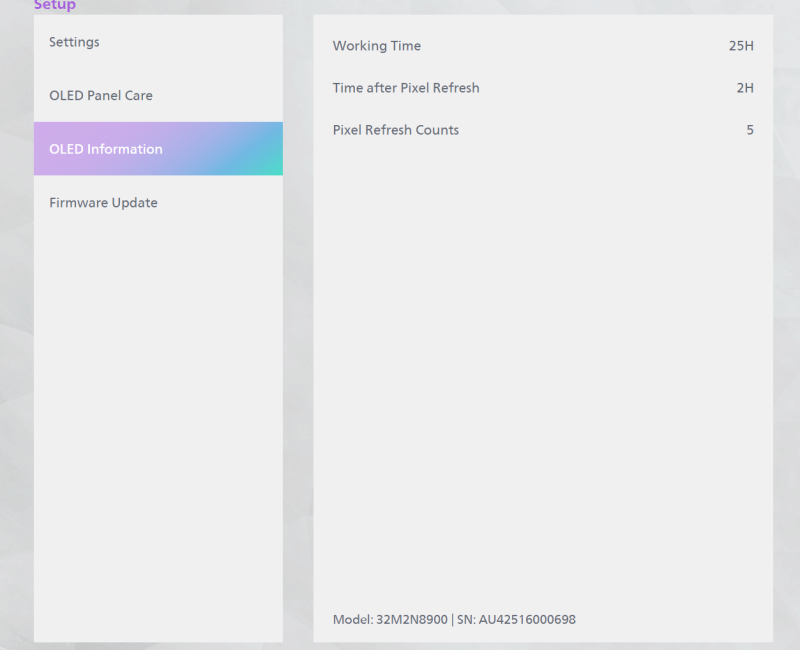Click the Working Time label
Screen dimensions: 800x650
click(x=377, y=46)
